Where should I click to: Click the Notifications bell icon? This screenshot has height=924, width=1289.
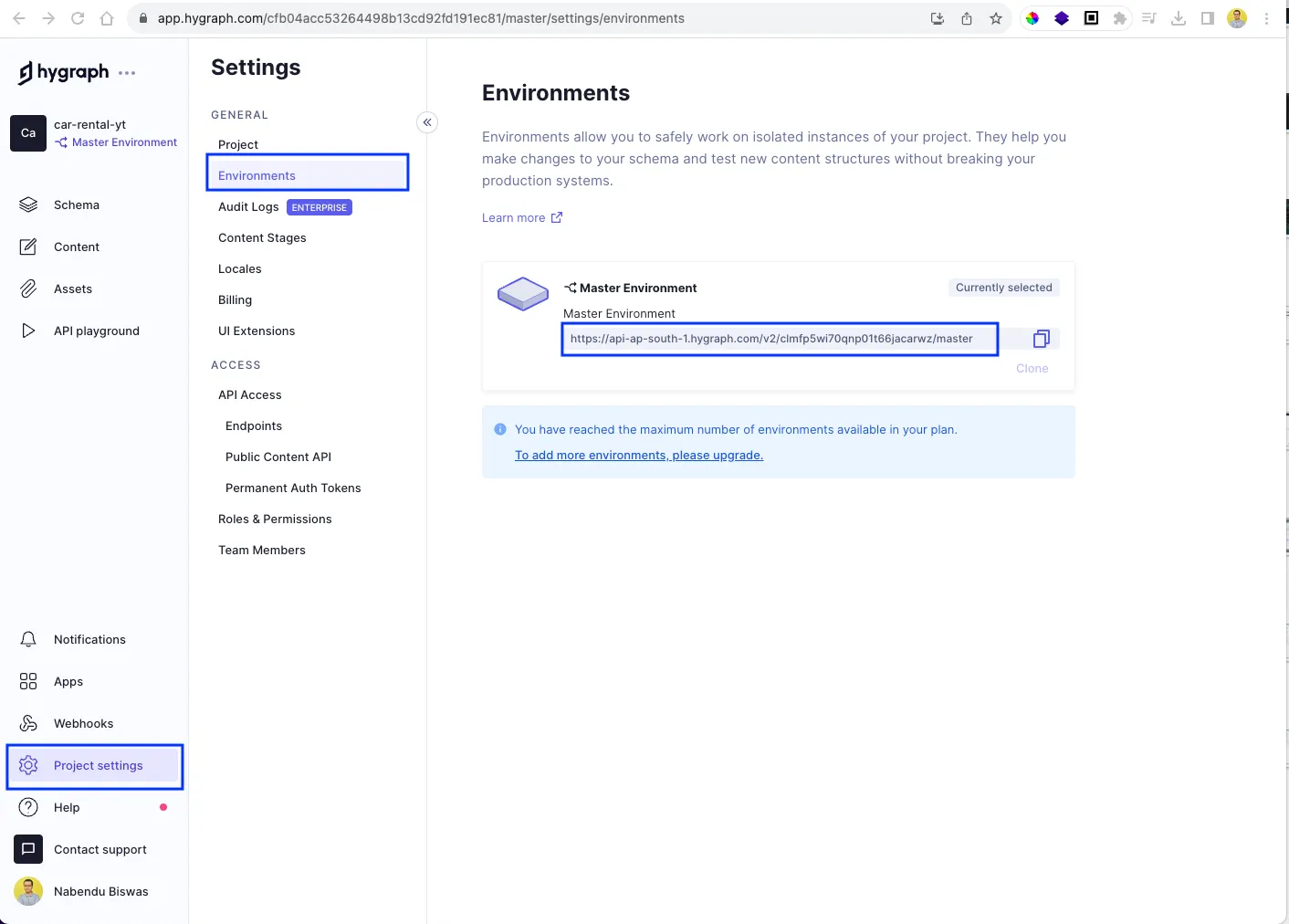(x=28, y=639)
